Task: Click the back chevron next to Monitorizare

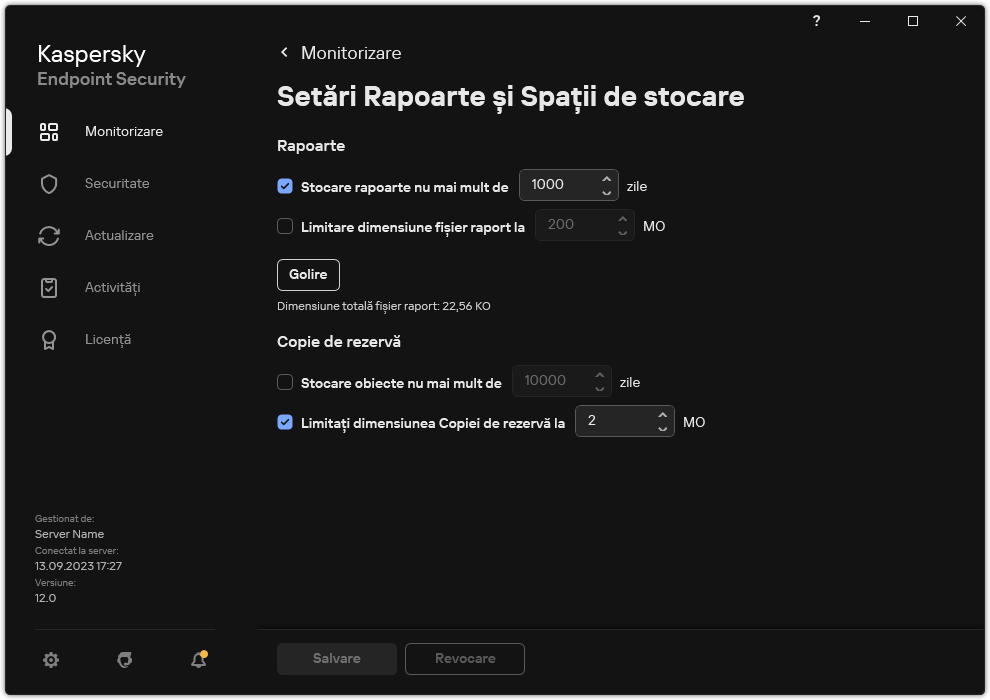Action: (283, 52)
